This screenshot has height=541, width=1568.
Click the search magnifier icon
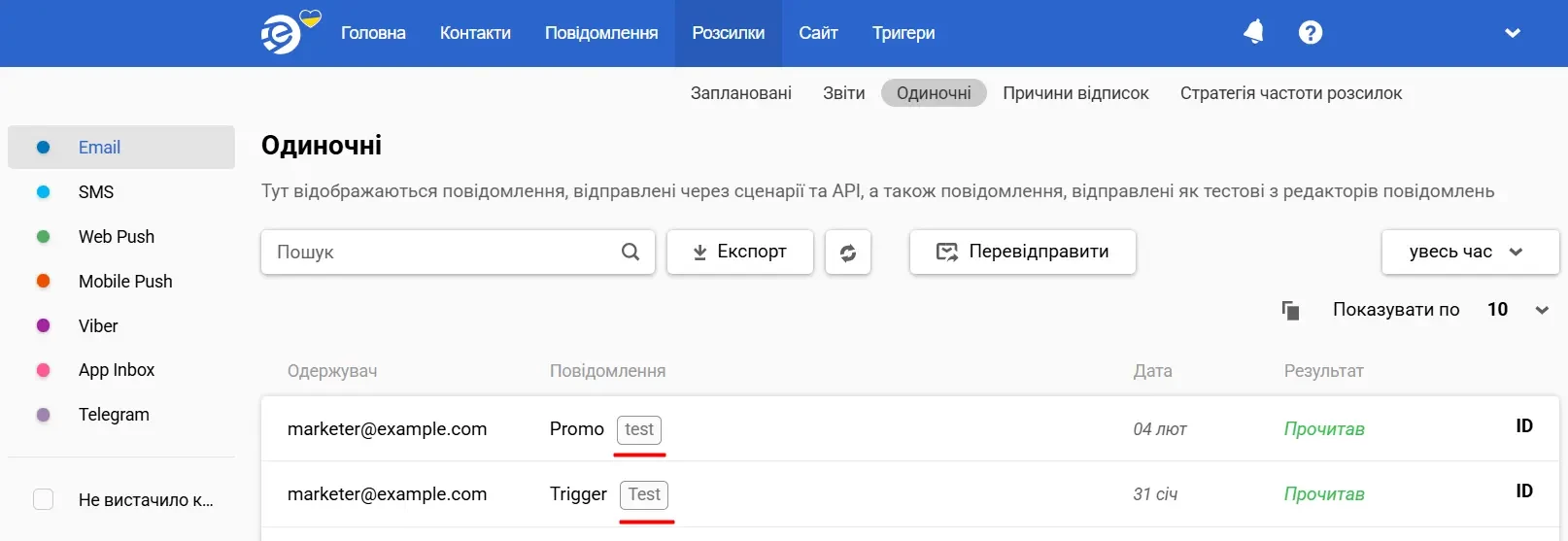coord(631,252)
